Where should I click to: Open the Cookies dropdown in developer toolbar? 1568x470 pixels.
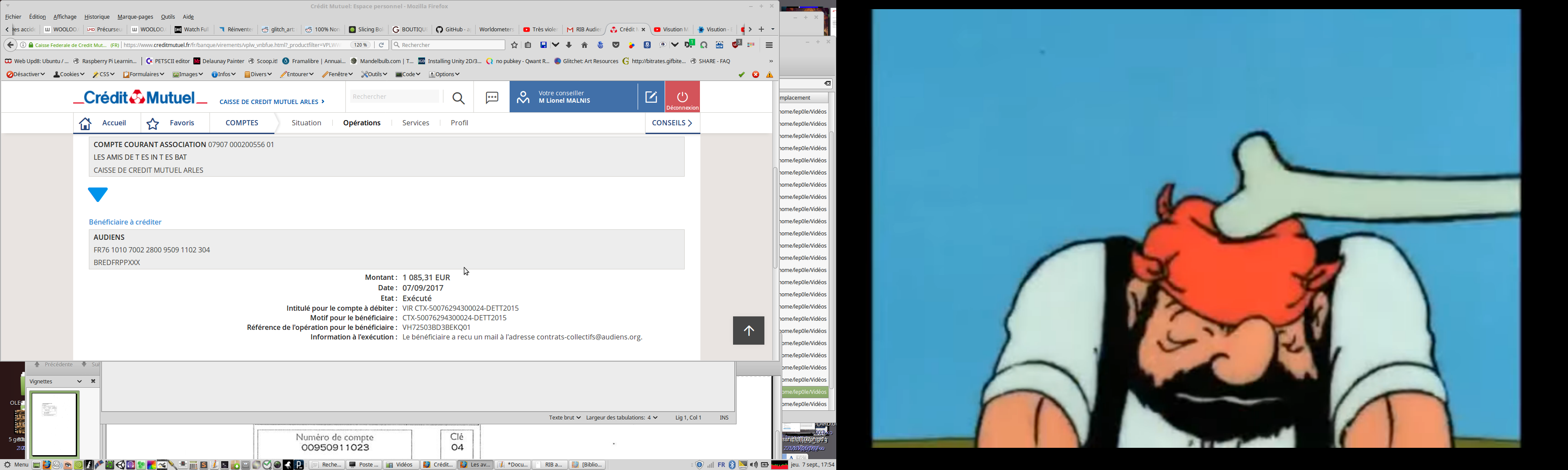[69, 75]
